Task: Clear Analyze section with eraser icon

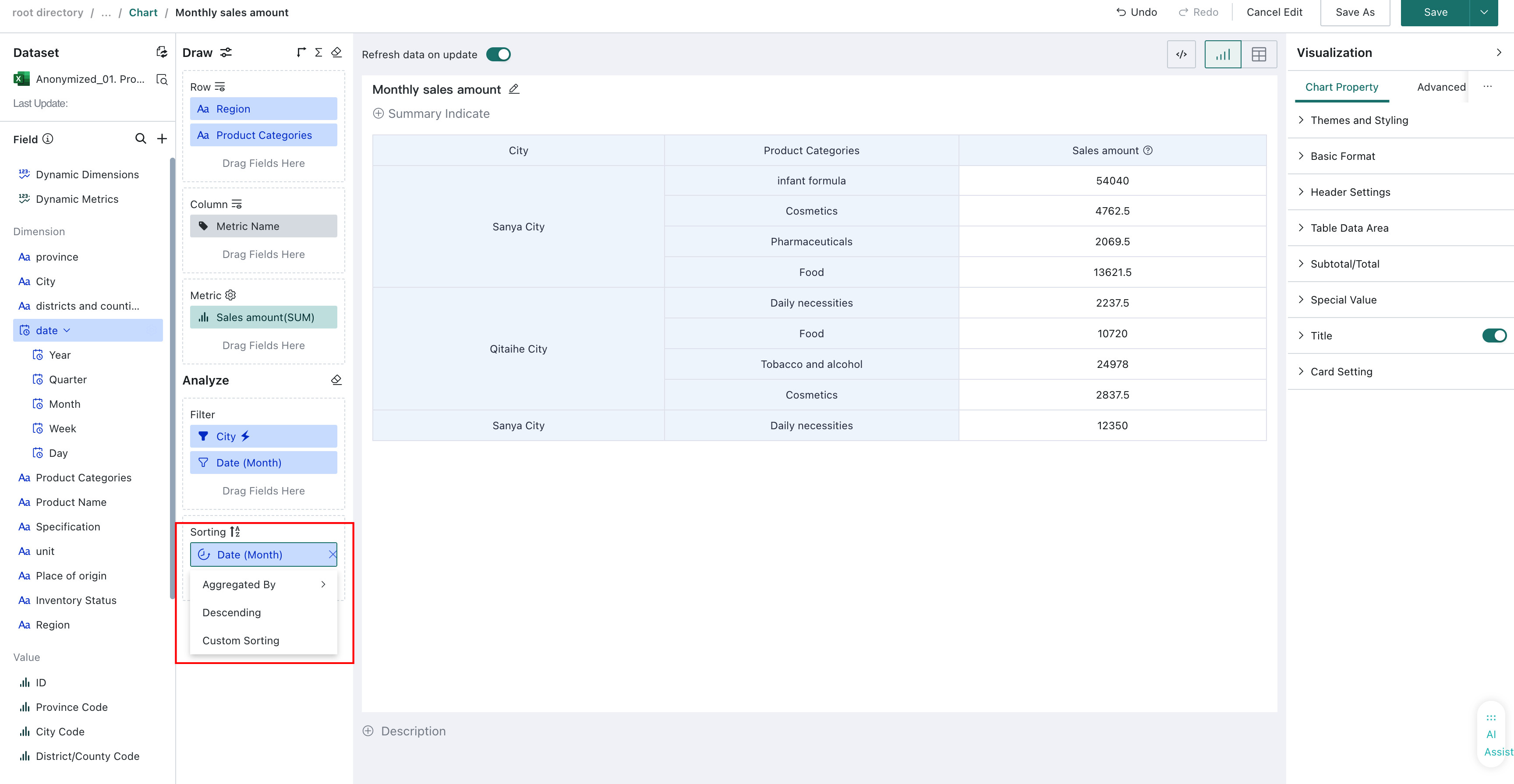Action: pyautogui.click(x=336, y=380)
